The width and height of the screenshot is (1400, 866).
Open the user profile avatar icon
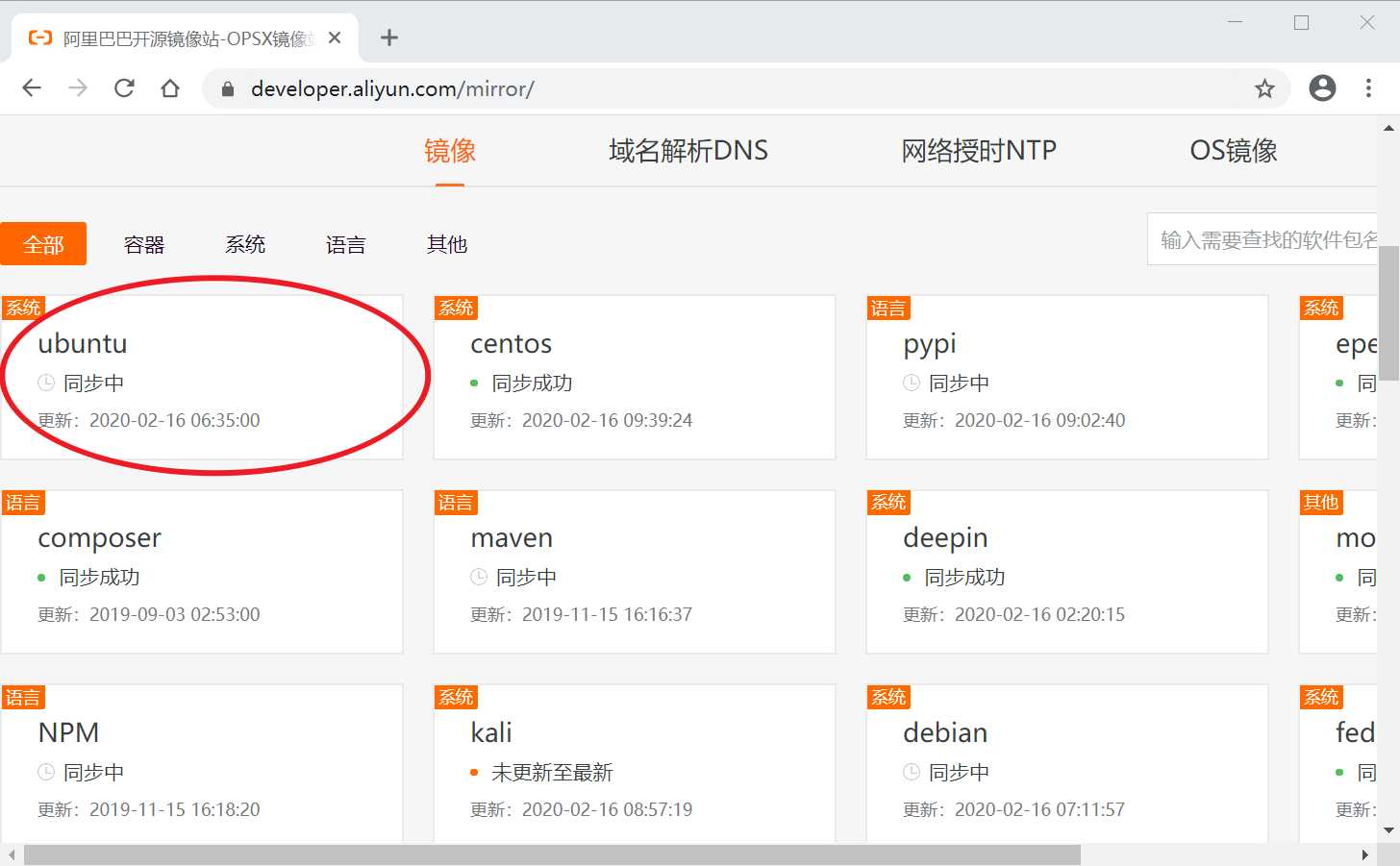click(1322, 88)
